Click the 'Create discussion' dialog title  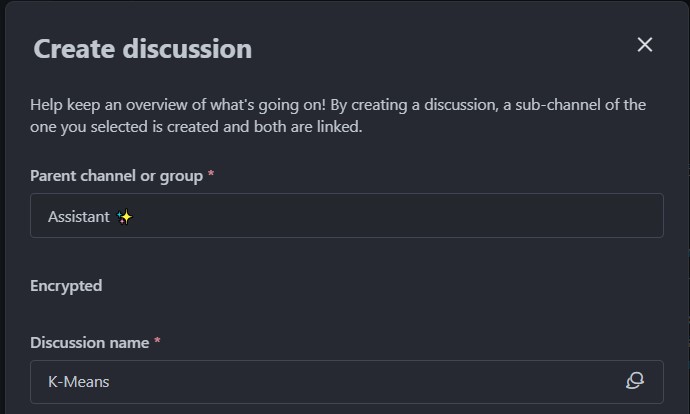(142, 48)
